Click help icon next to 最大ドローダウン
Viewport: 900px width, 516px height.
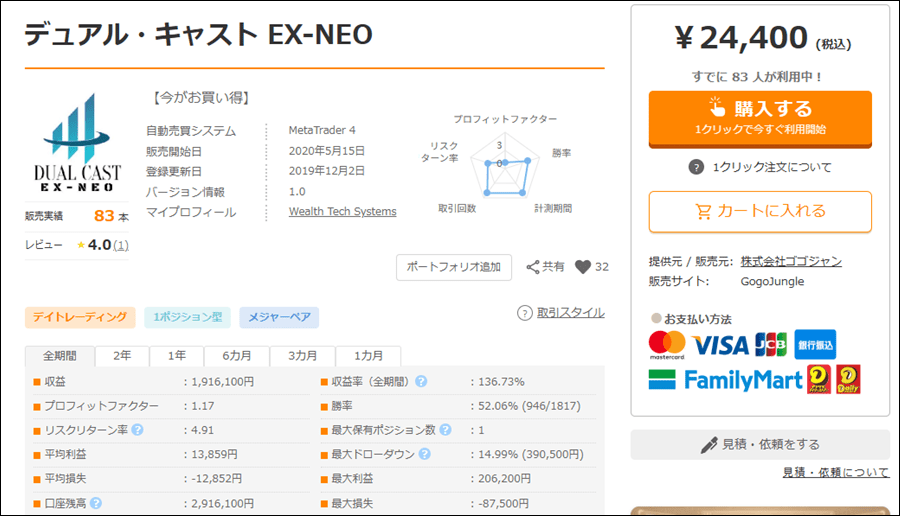(424, 454)
